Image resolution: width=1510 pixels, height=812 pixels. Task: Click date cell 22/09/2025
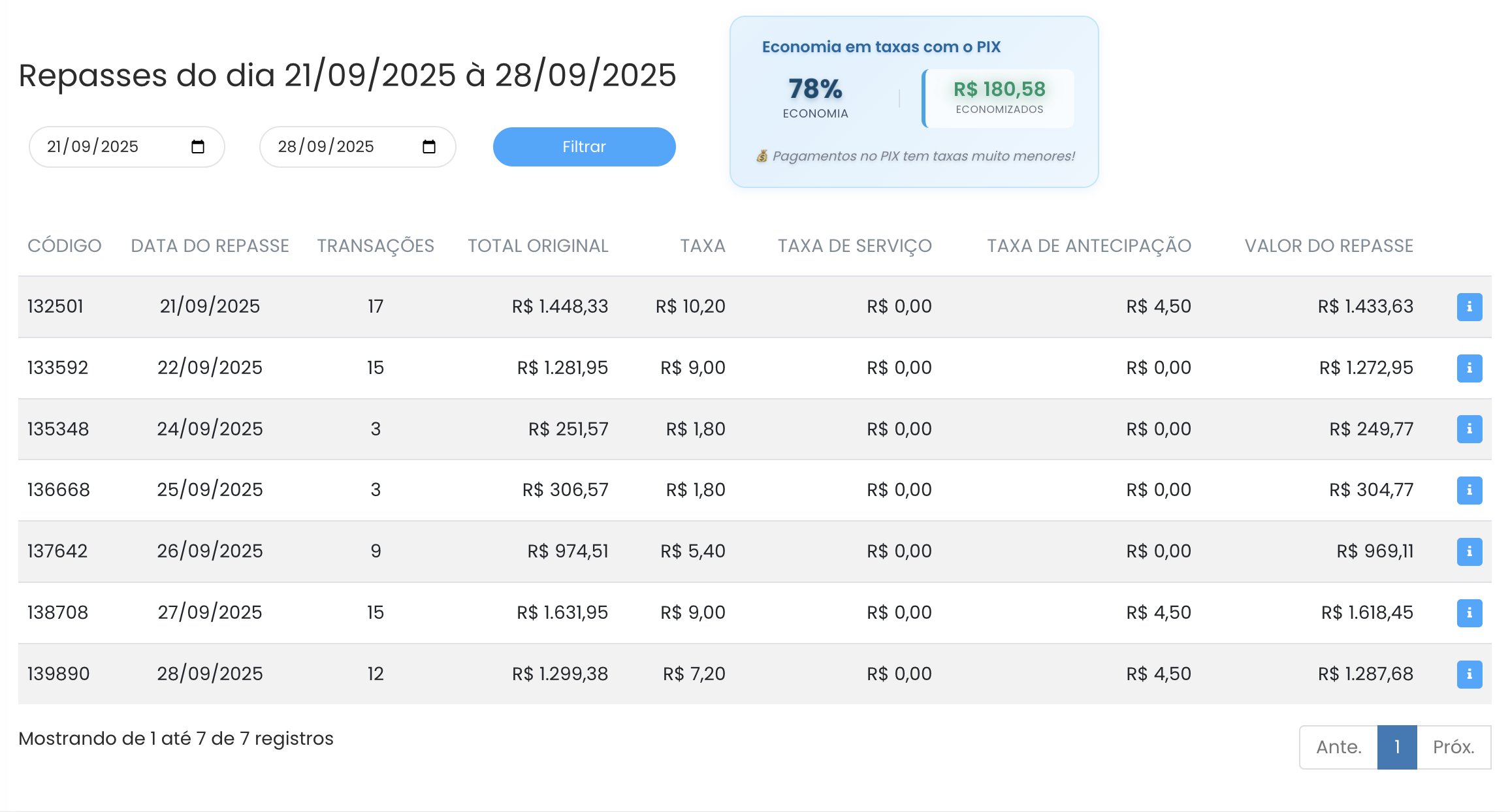coord(210,367)
